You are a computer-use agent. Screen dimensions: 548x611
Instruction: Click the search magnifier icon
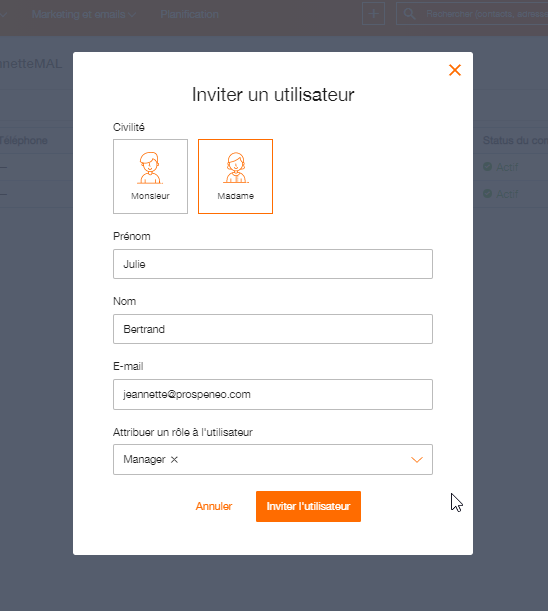[409, 14]
